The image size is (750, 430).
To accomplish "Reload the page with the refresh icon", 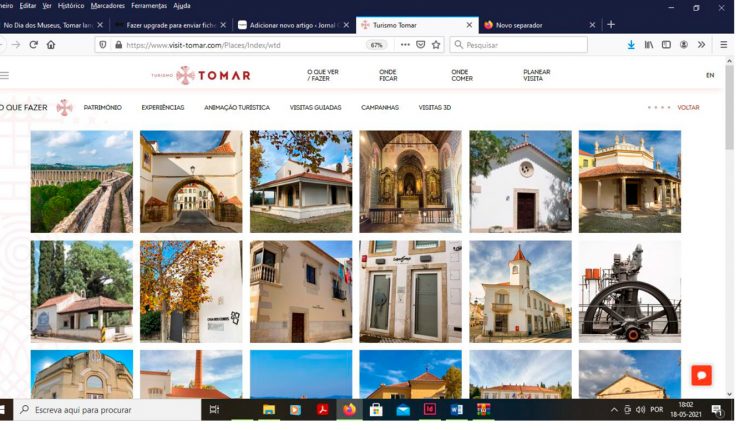I will click(x=33, y=45).
